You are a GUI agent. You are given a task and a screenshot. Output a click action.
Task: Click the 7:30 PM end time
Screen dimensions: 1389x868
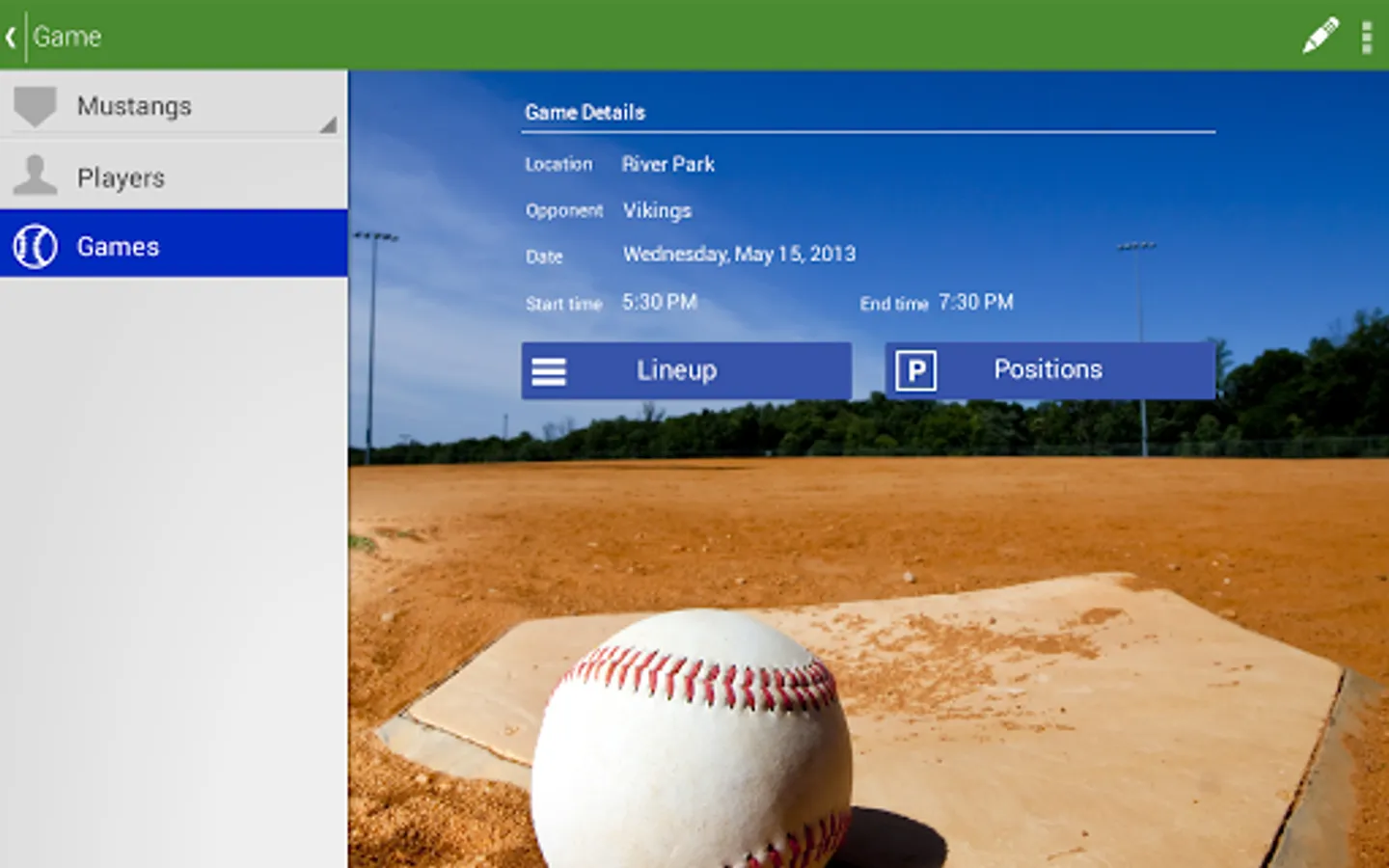975,302
